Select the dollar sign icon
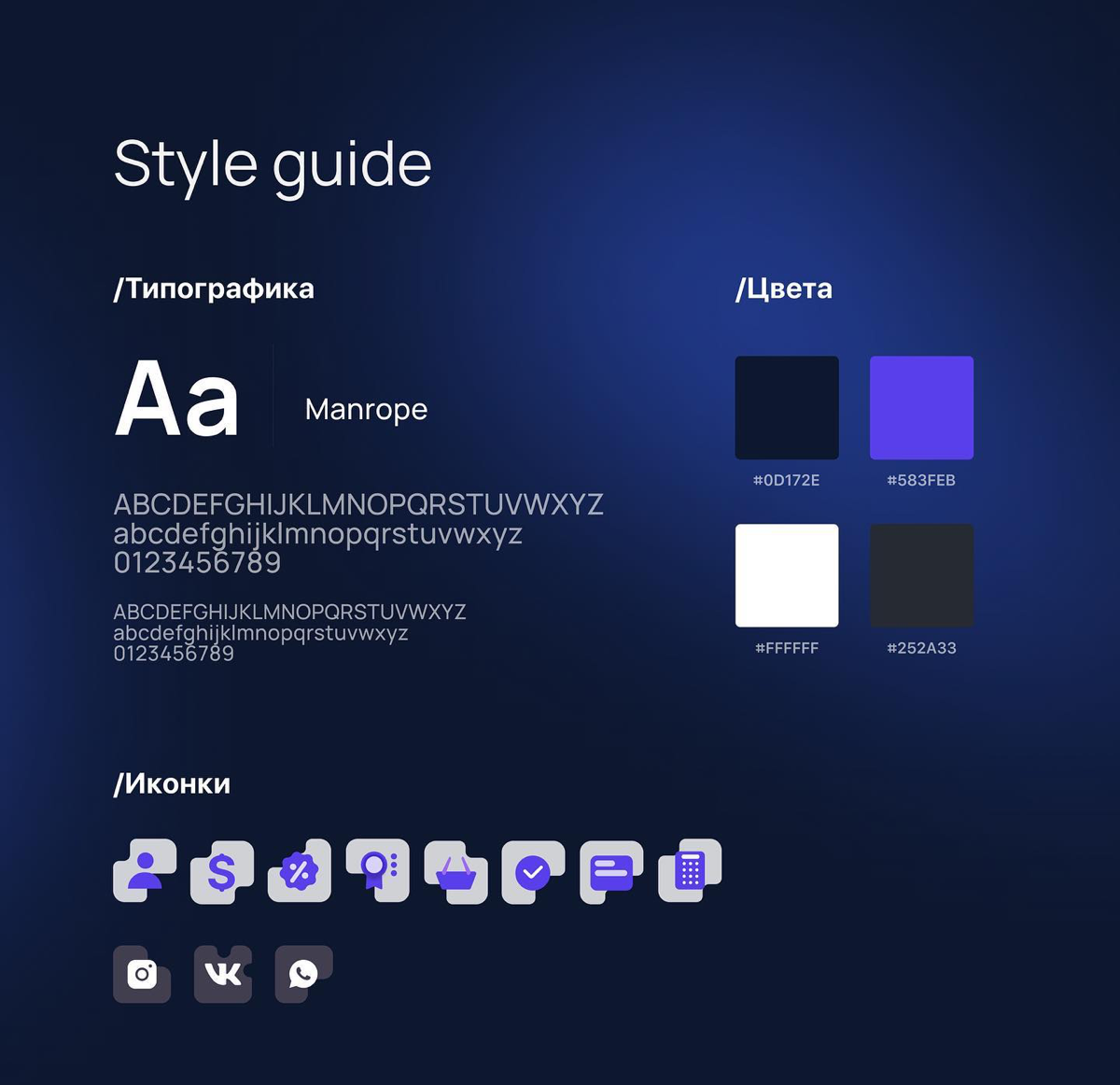1120x1085 pixels. (x=222, y=872)
